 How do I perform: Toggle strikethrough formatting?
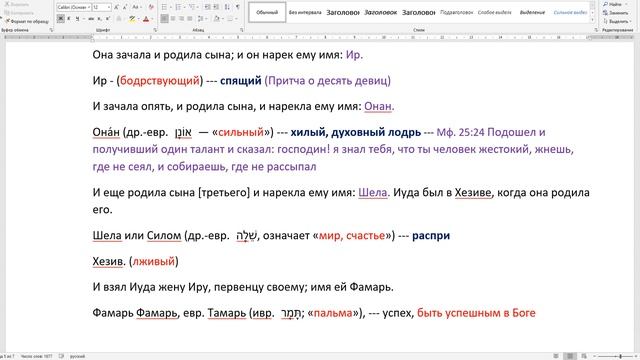pos(91,18)
